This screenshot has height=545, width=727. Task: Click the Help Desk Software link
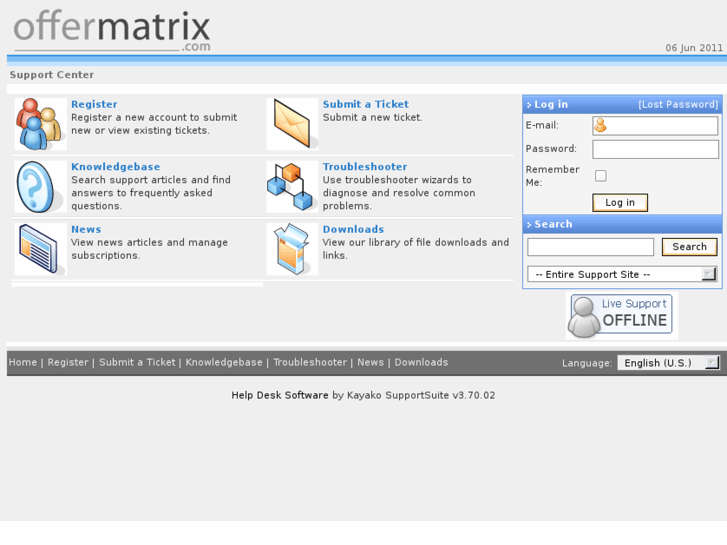(x=280, y=395)
